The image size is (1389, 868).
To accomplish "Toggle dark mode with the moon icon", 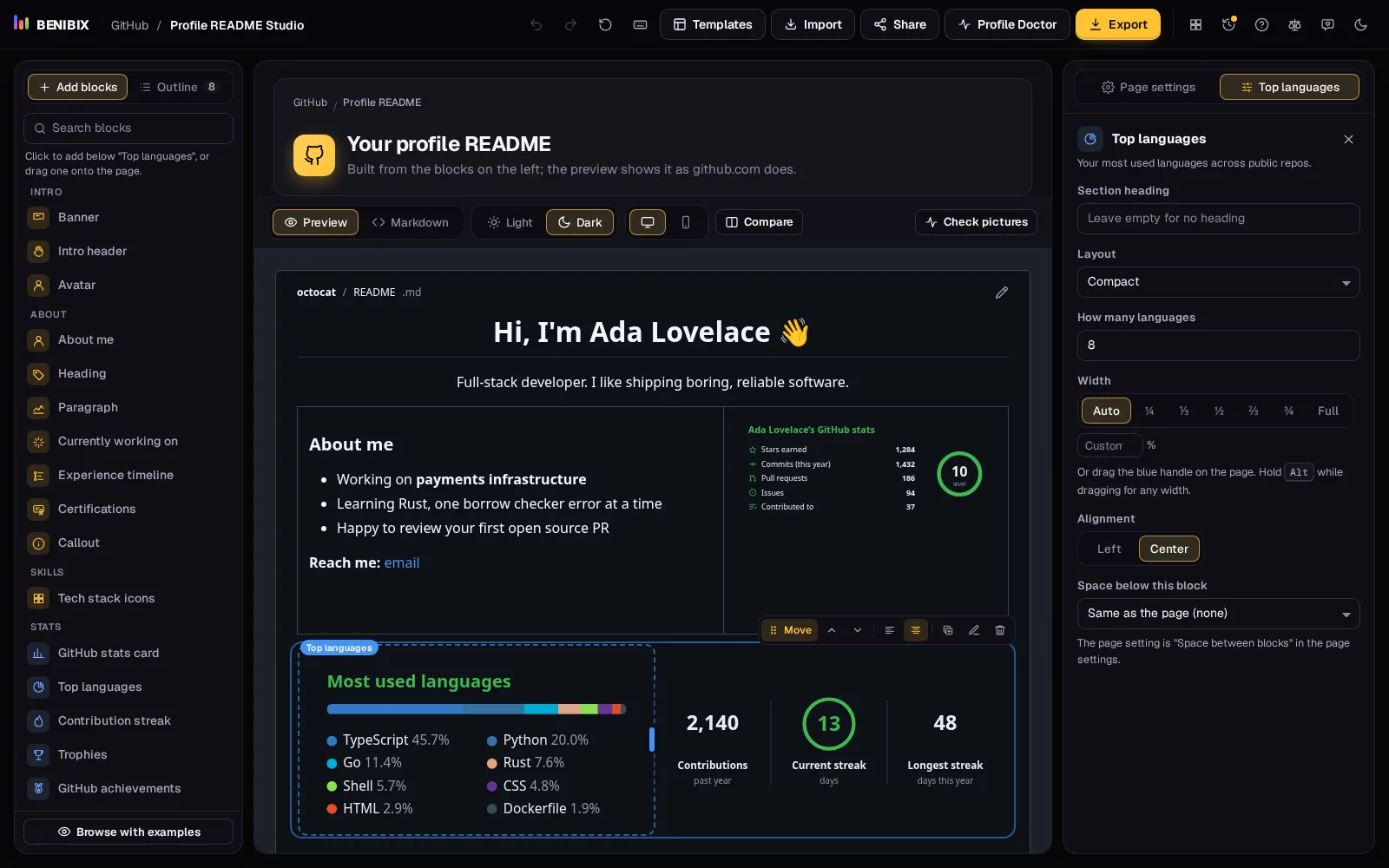I will coord(1360,24).
